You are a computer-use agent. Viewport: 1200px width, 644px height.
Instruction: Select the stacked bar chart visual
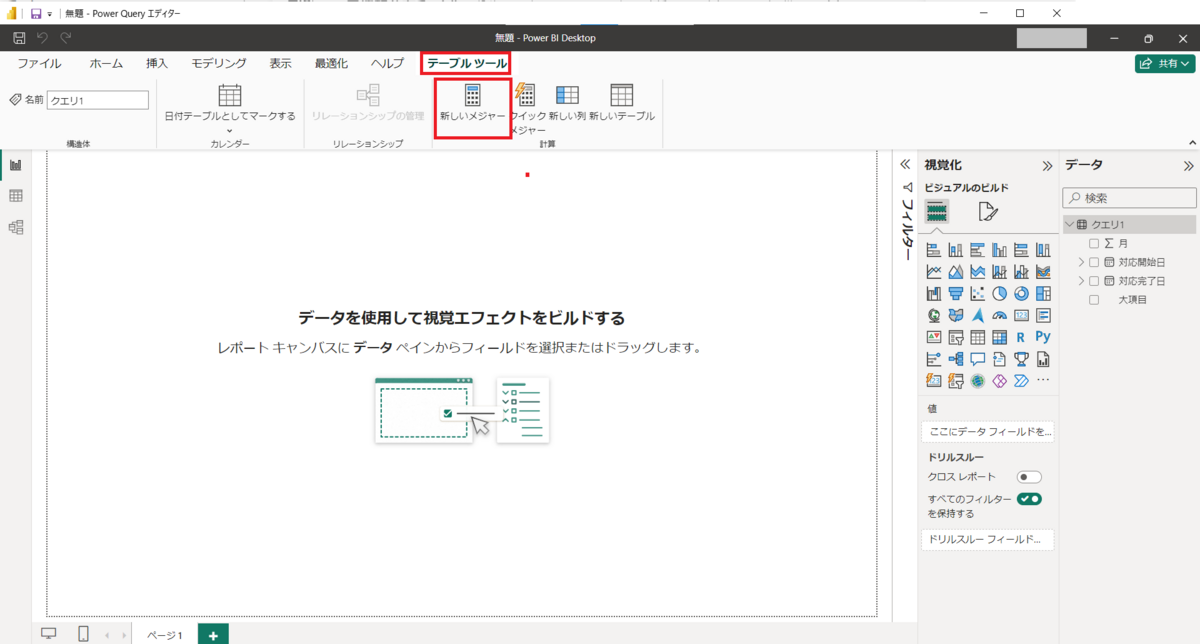coord(933,250)
